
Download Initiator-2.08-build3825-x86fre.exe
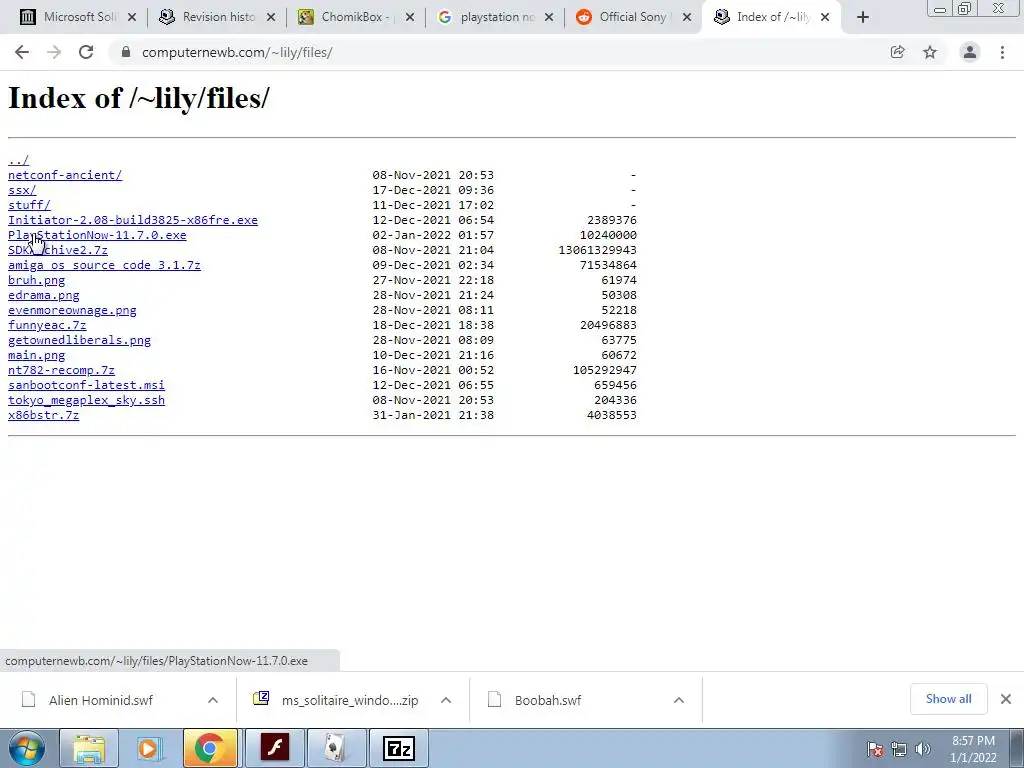(x=133, y=220)
